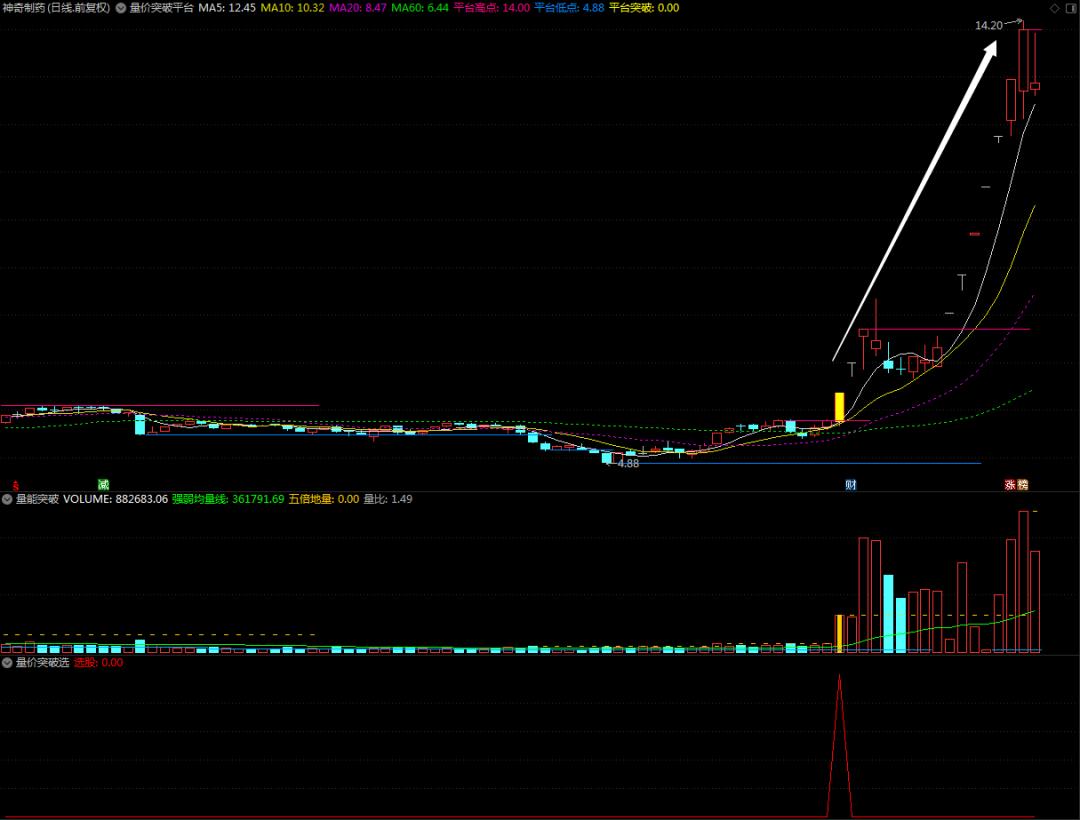Click the 平台低点: 4.88 value
Screen dimensions: 1080x820
(x=569, y=8)
